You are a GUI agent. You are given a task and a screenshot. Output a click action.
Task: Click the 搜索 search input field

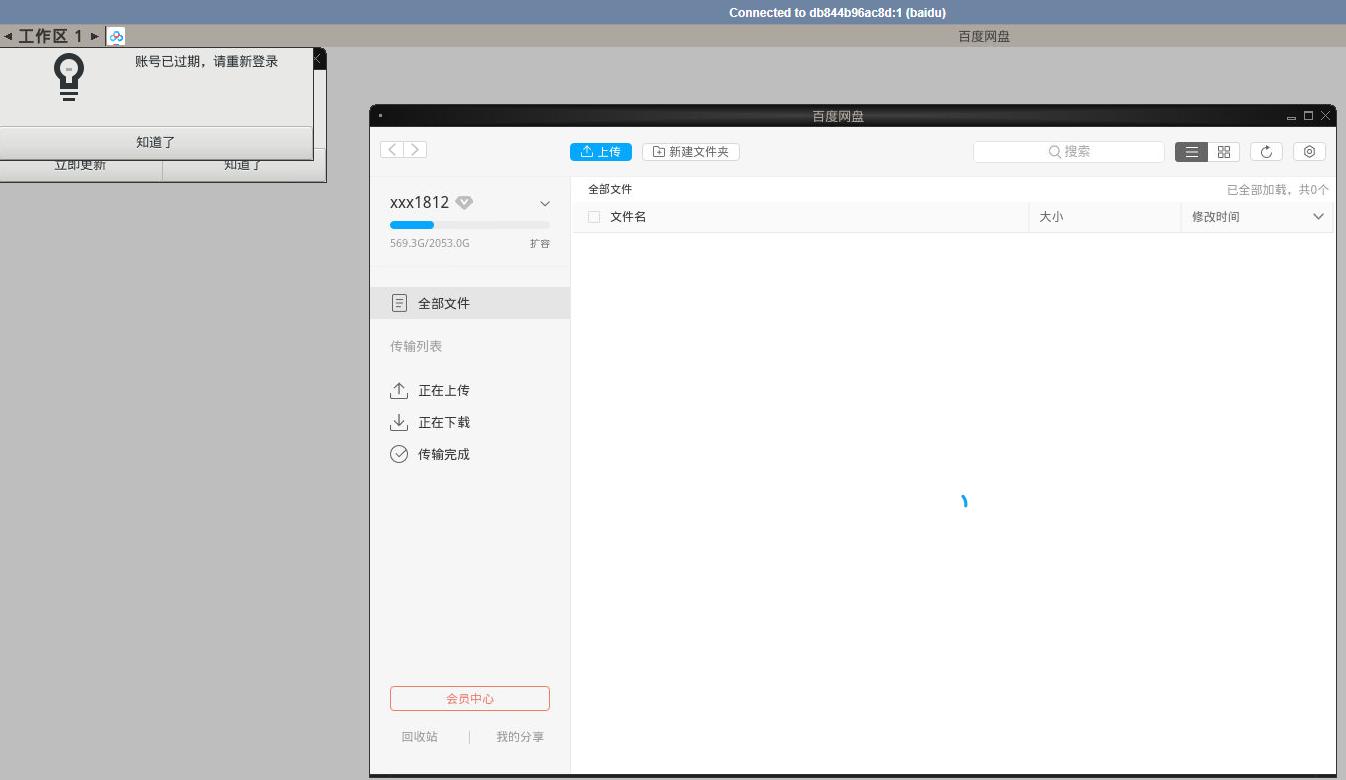tap(1069, 151)
